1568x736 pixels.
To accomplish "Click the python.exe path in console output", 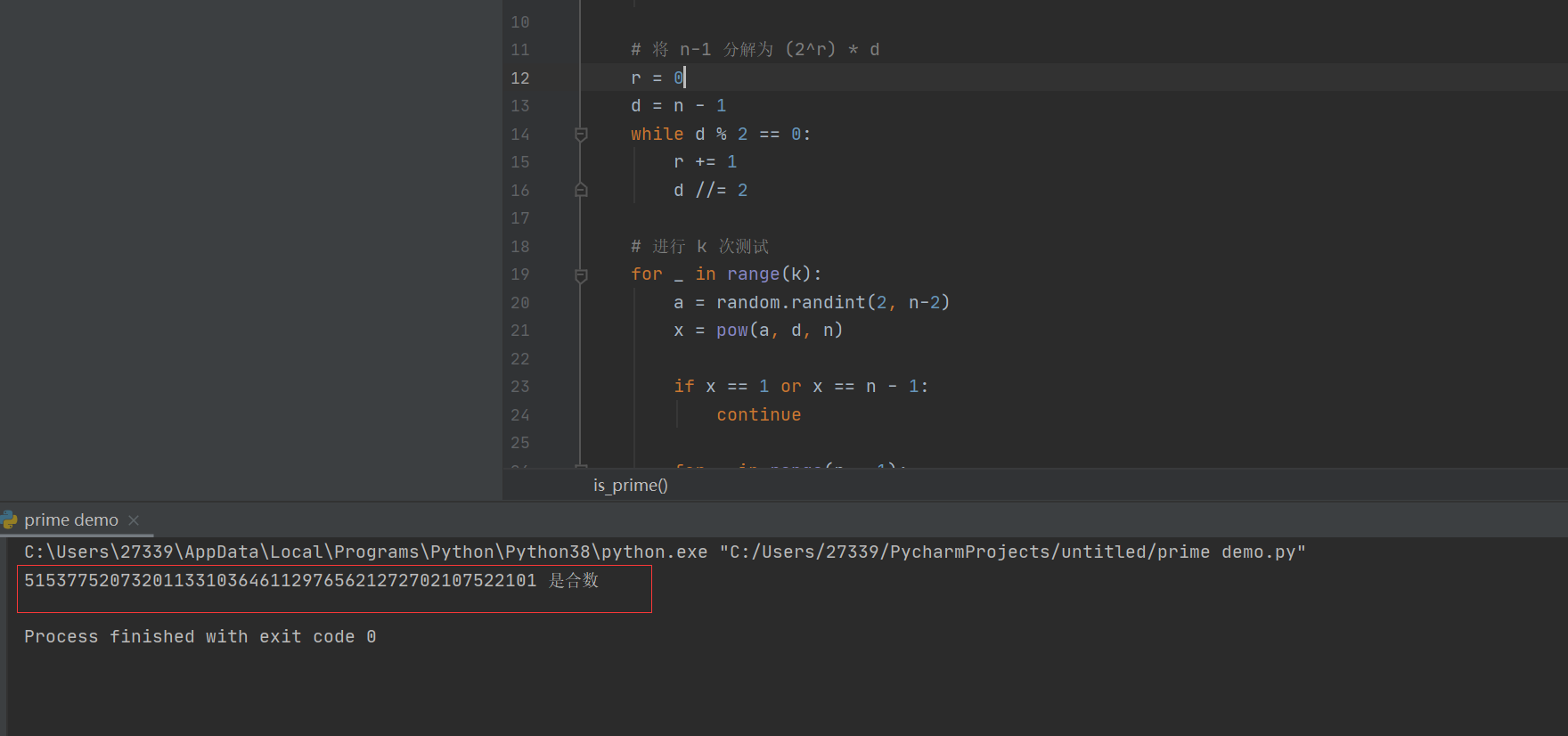I will coord(365,552).
